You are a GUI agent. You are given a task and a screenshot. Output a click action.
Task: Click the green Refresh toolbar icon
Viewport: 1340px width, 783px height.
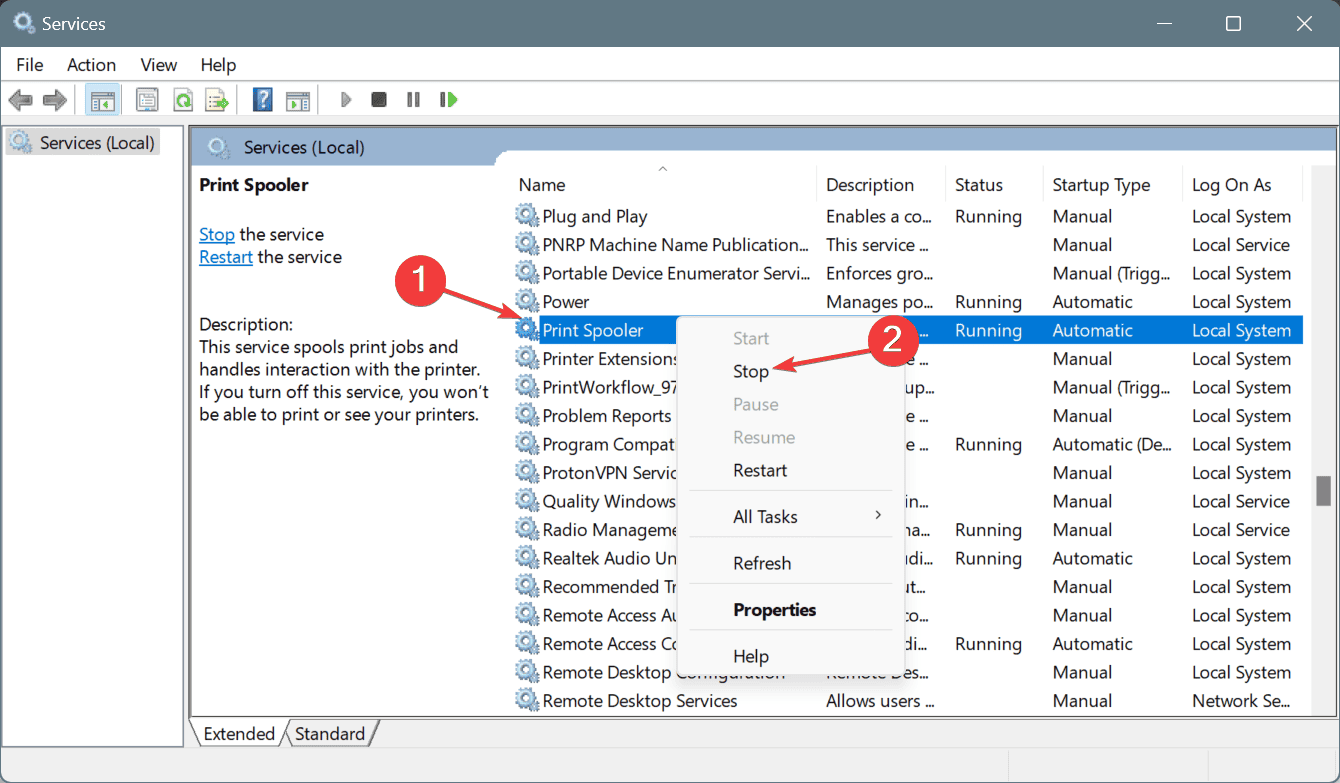coord(182,100)
